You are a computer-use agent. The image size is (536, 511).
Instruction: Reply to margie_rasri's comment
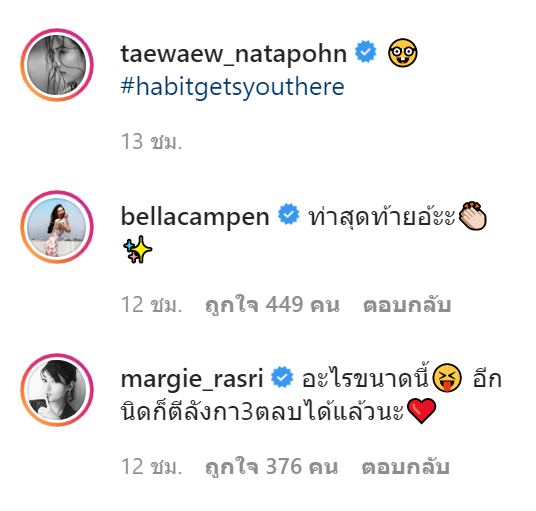pos(405,467)
